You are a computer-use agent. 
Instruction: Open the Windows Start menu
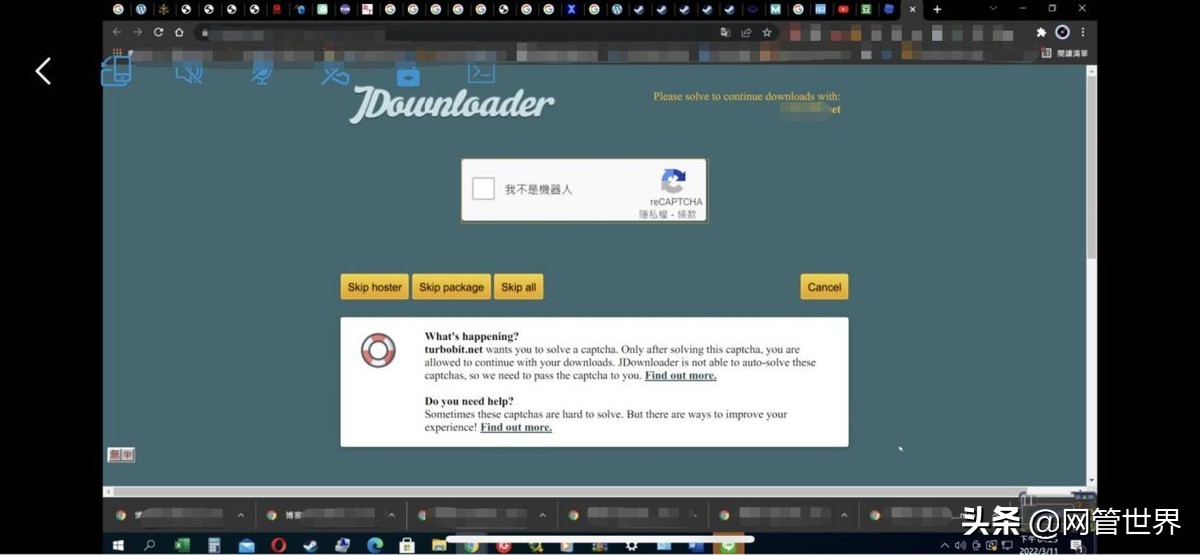tap(117, 545)
